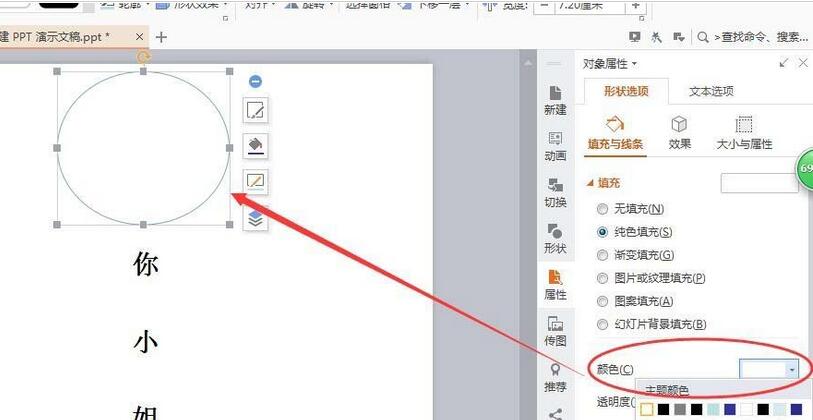Open the layer order stack tool

pos(256,220)
